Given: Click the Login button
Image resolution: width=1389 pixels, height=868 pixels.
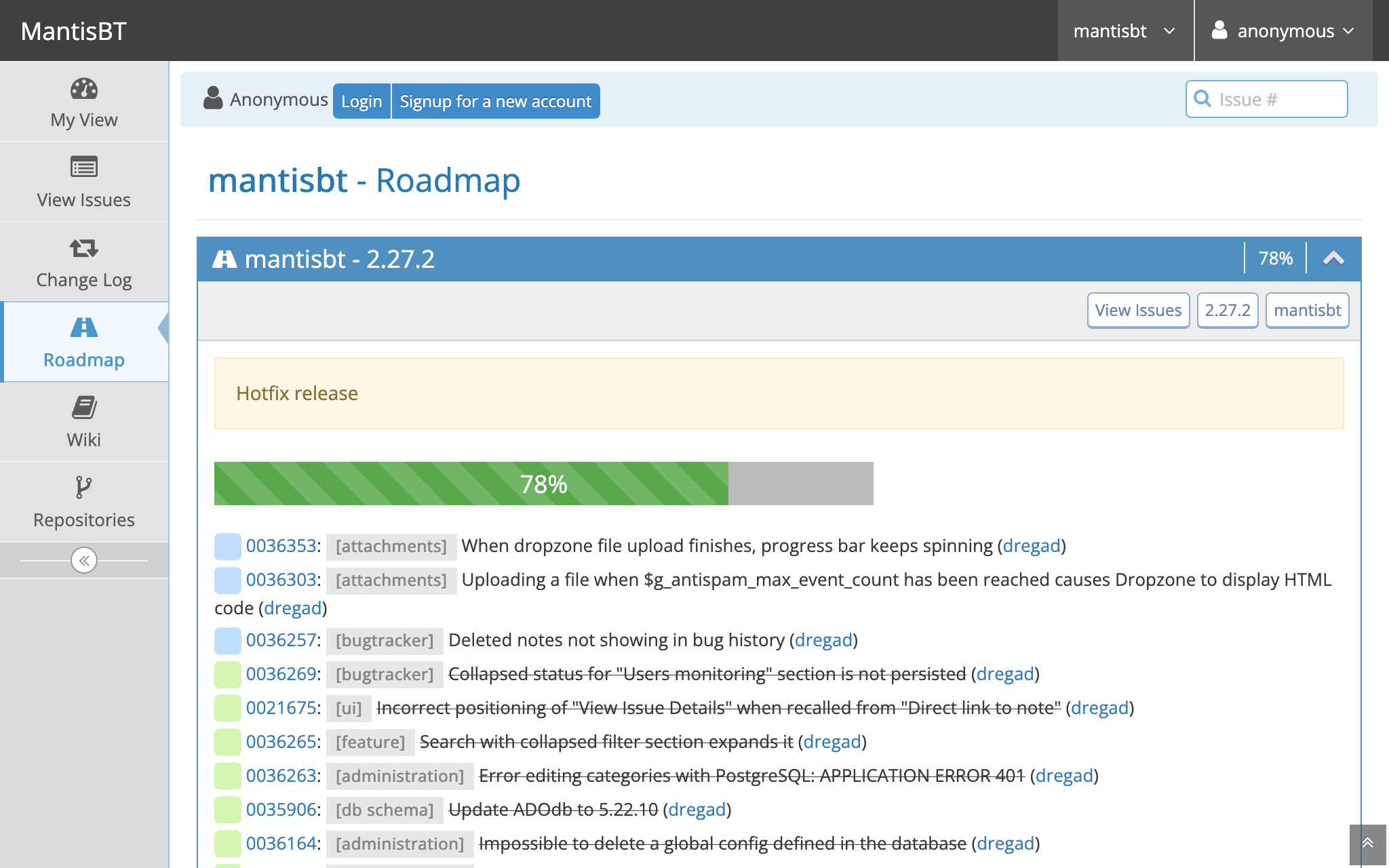Looking at the screenshot, I should pyautogui.click(x=361, y=101).
